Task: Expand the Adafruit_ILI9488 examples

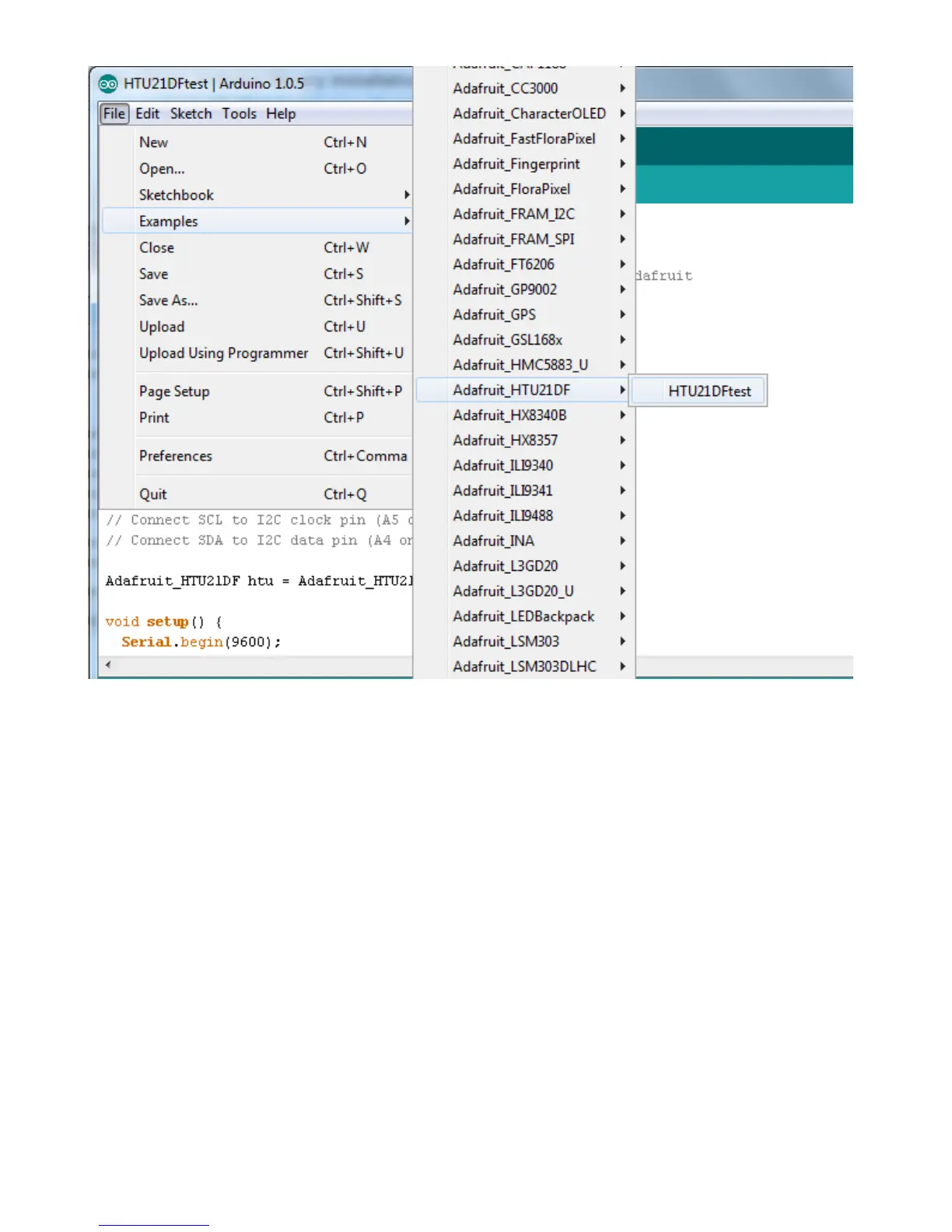Action: pos(525,516)
